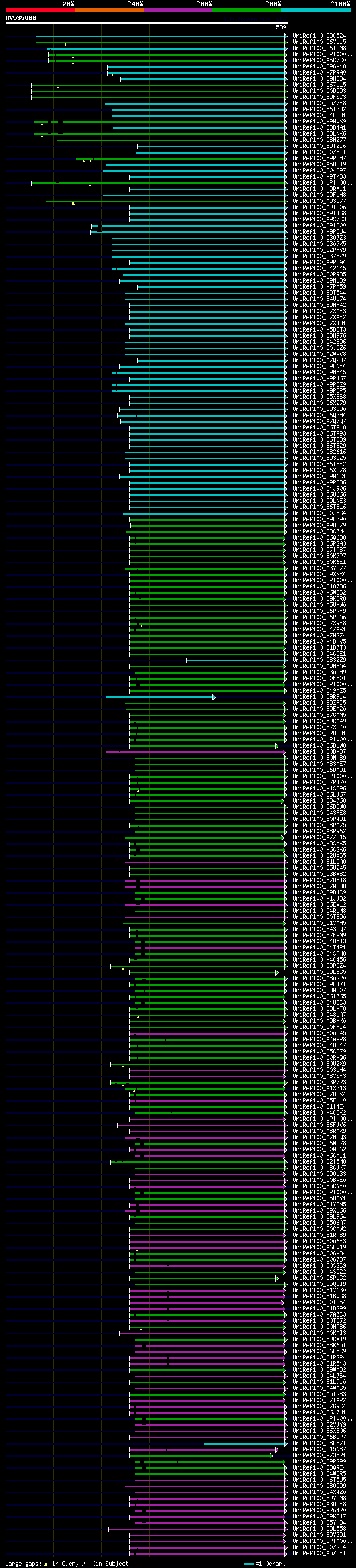Open hit UniRef100_C6TGN8
The image size is (356, 1568).
319,49
